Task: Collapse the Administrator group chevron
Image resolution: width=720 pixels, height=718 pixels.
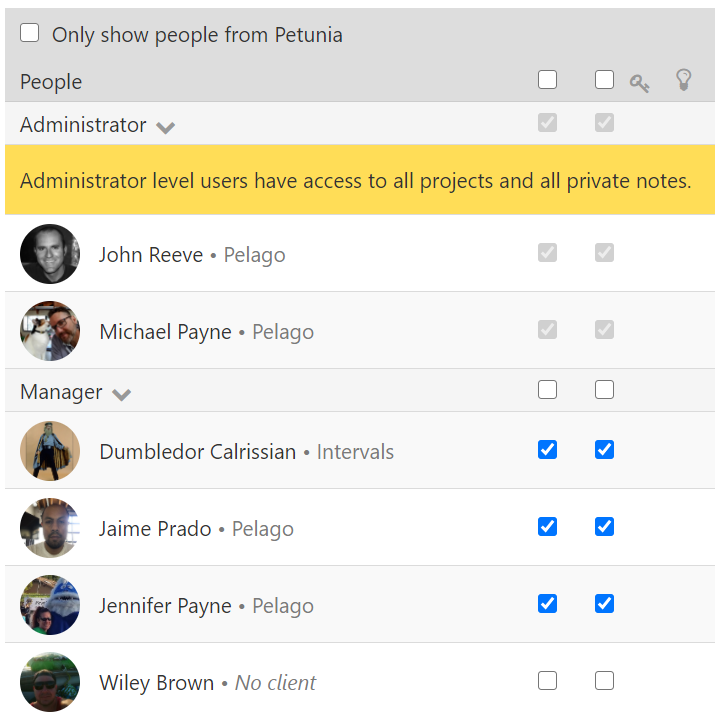Action: click(x=166, y=127)
